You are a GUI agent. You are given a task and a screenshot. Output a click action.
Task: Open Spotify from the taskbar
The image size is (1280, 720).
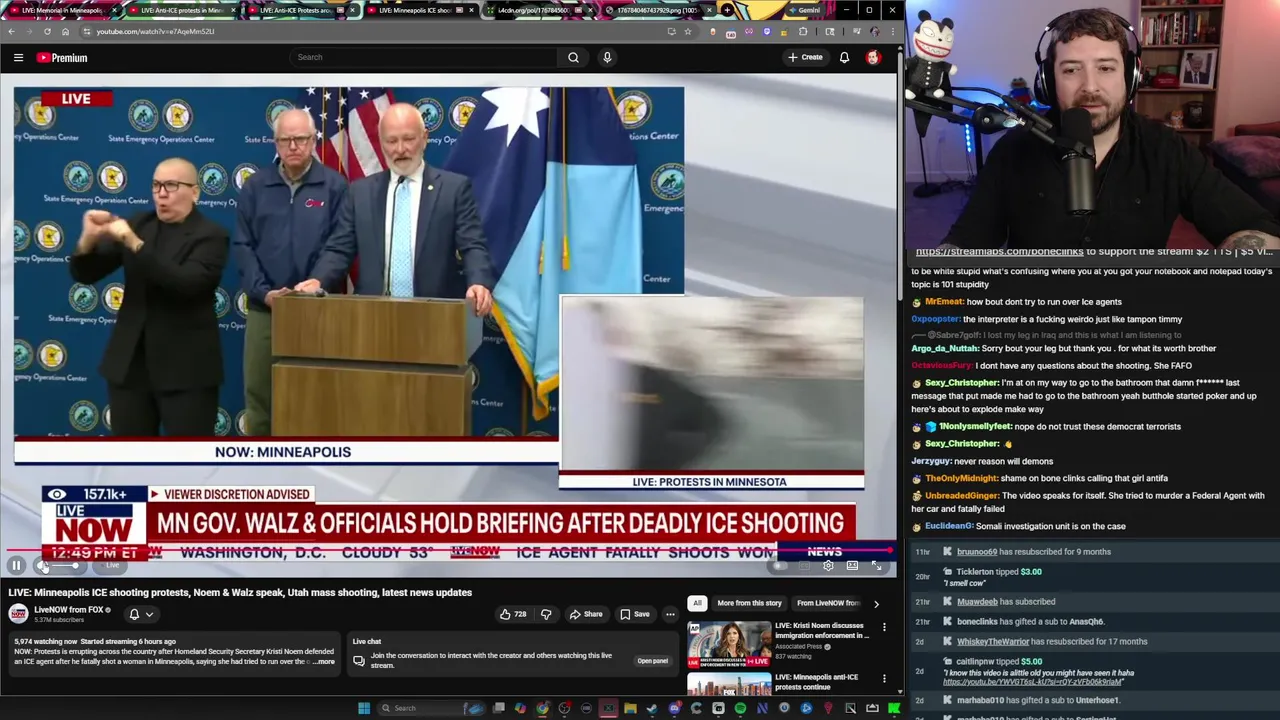740,708
